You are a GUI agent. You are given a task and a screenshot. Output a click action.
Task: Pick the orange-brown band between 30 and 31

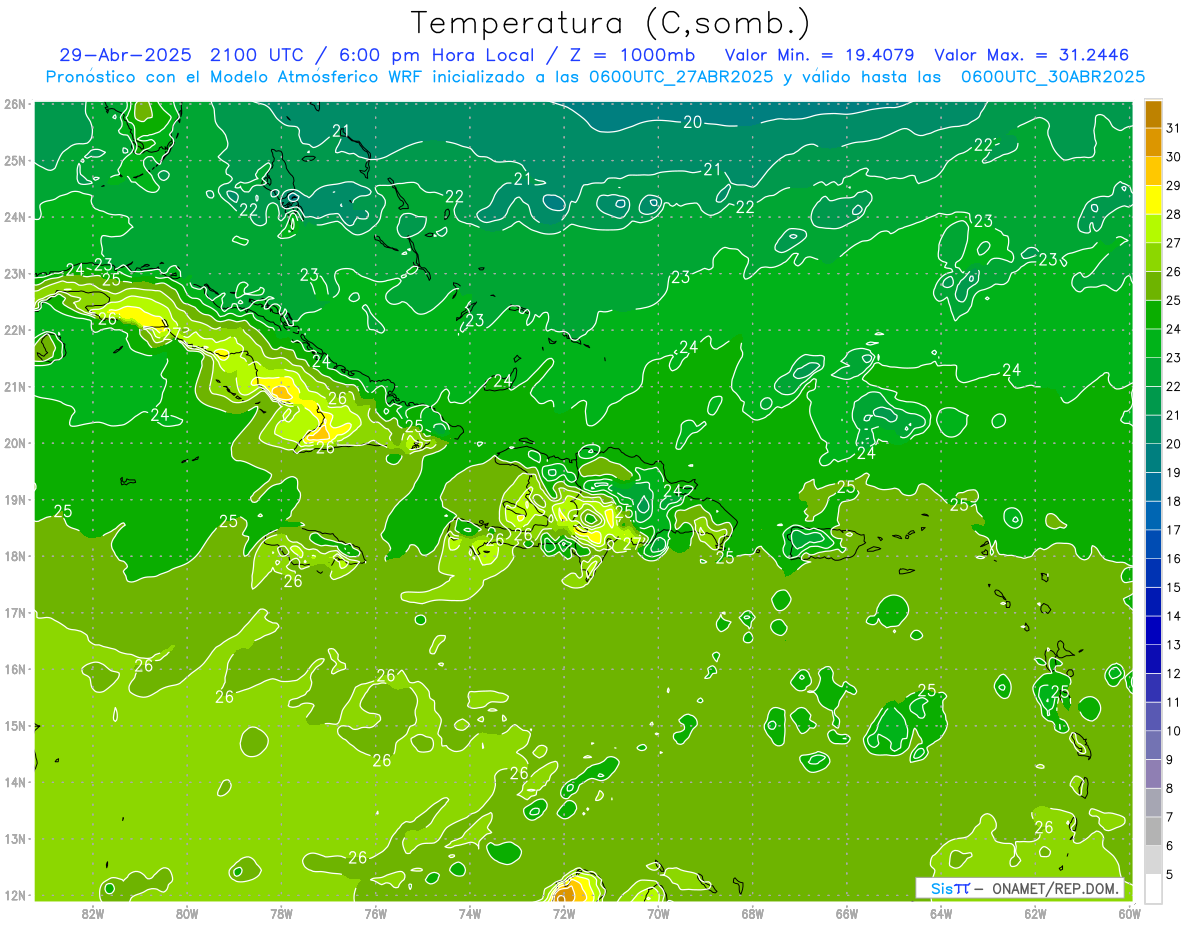point(1153,143)
